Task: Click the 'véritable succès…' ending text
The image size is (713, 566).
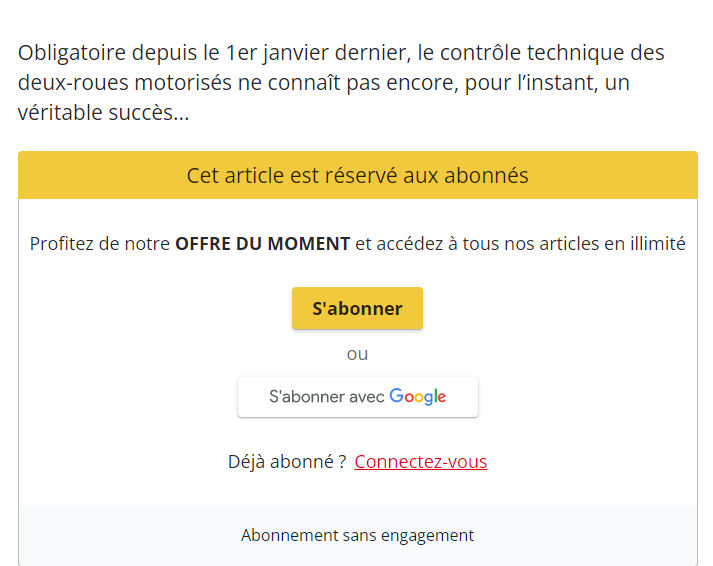Action: tap(103, 112)
